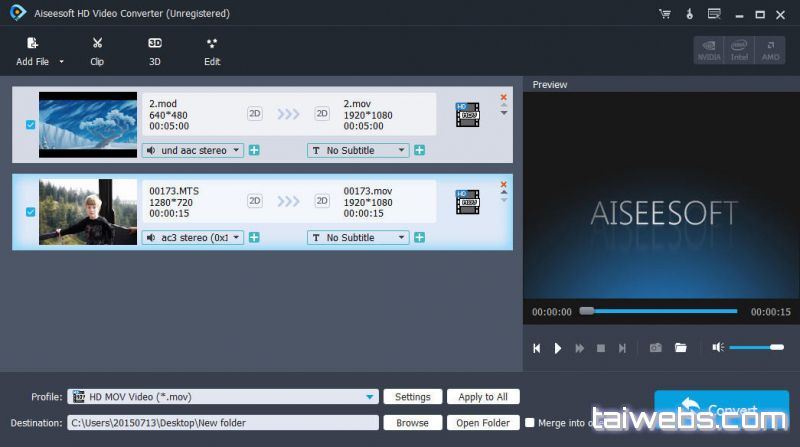Take a snapshot with the camera icon
The height and width of the screenshot is (447, 800).
[655, 348]
